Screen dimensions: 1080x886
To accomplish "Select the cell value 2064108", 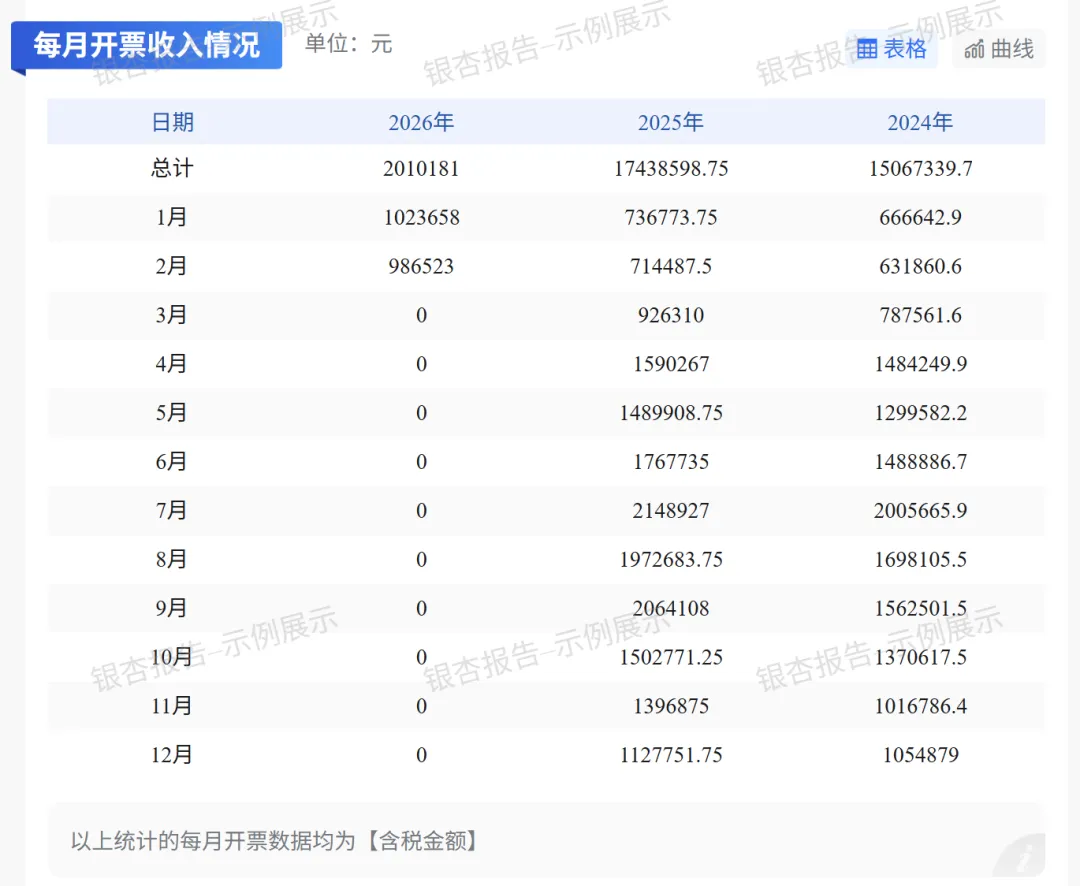I will pos(671,609).
